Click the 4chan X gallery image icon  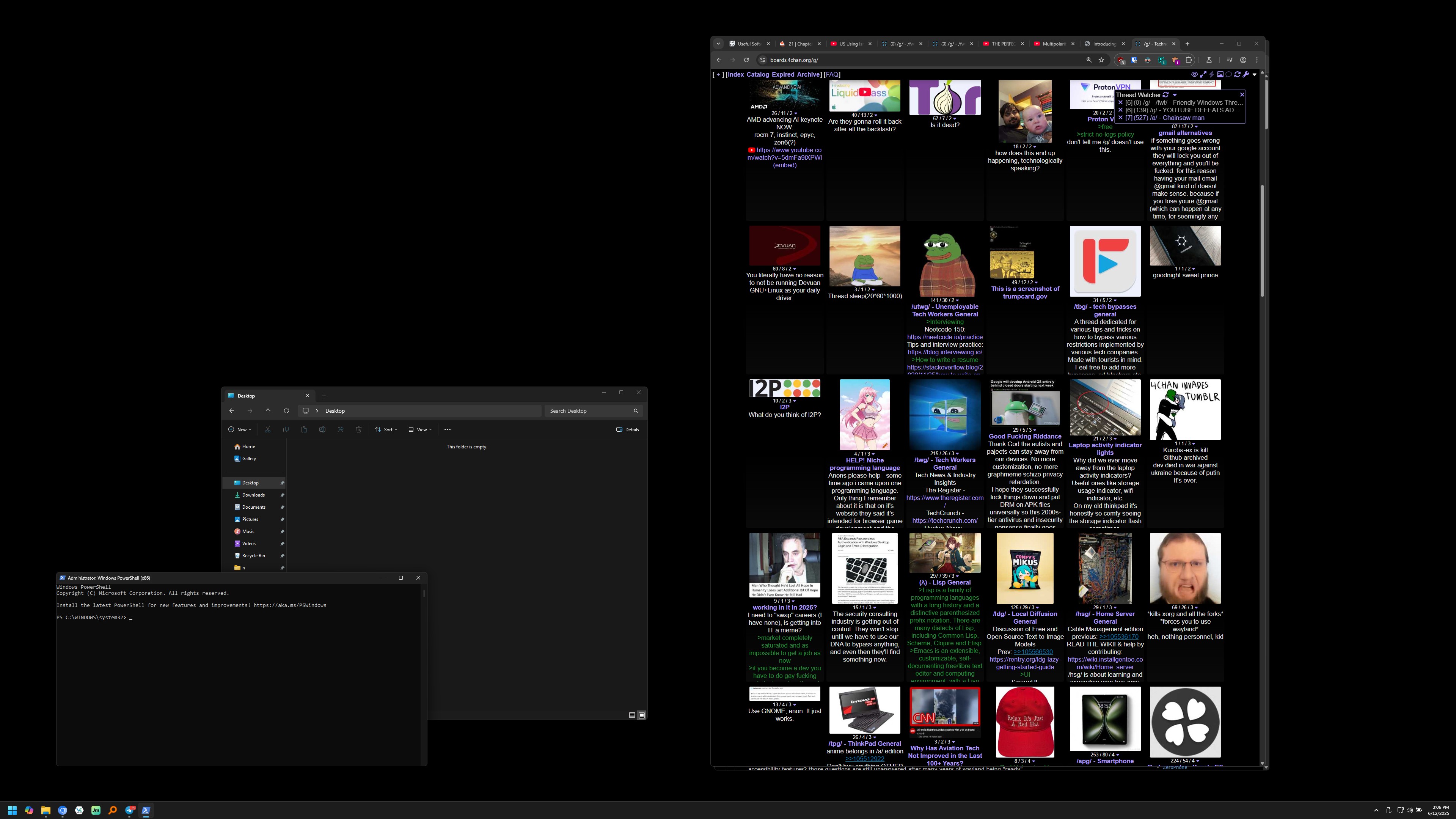pos(1220,74)
